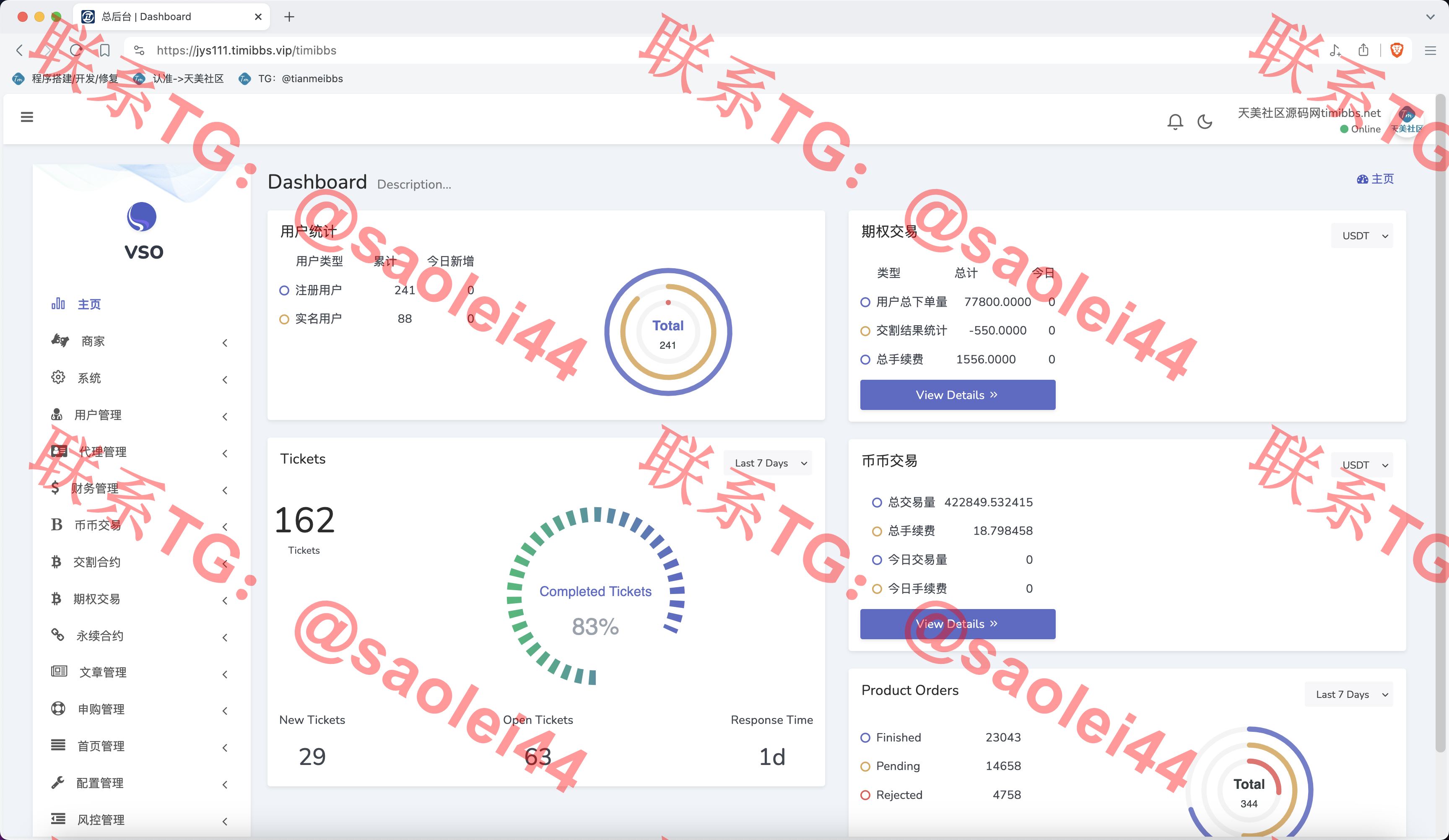1449x840 pixels.
Task: Open the notifications bell
Action: pos(1175,121)
